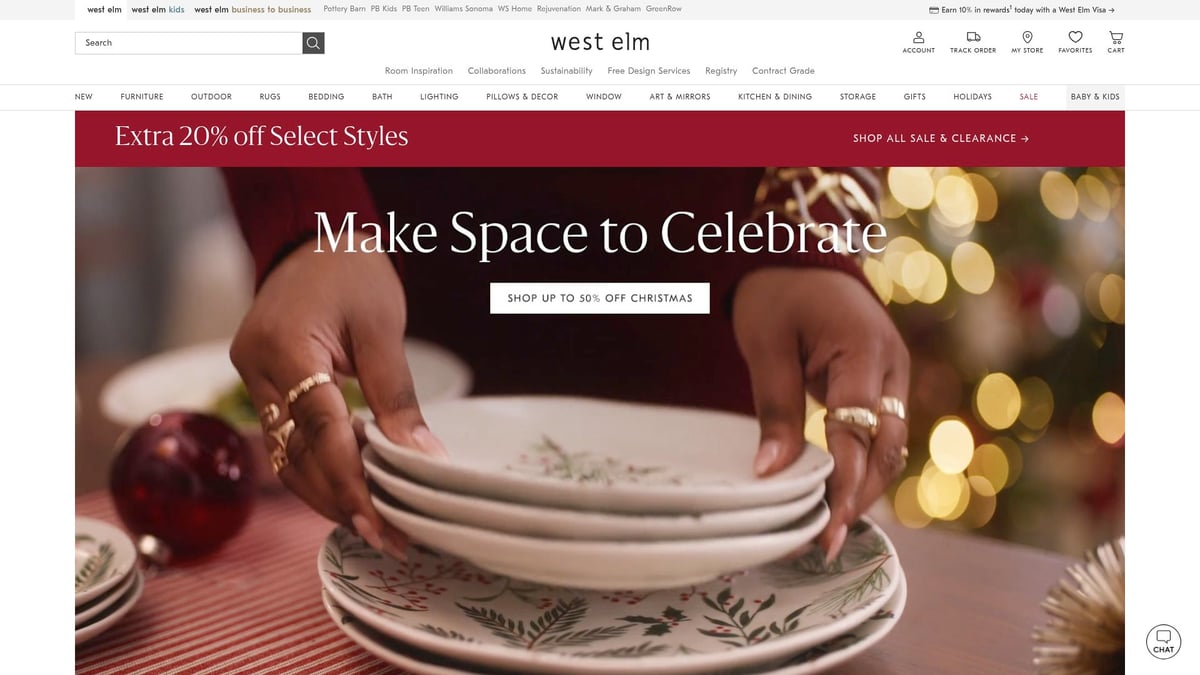Viewport: 1200px width, 675px height.
Task: Open the Furniture menu
Action: (142, 97)
